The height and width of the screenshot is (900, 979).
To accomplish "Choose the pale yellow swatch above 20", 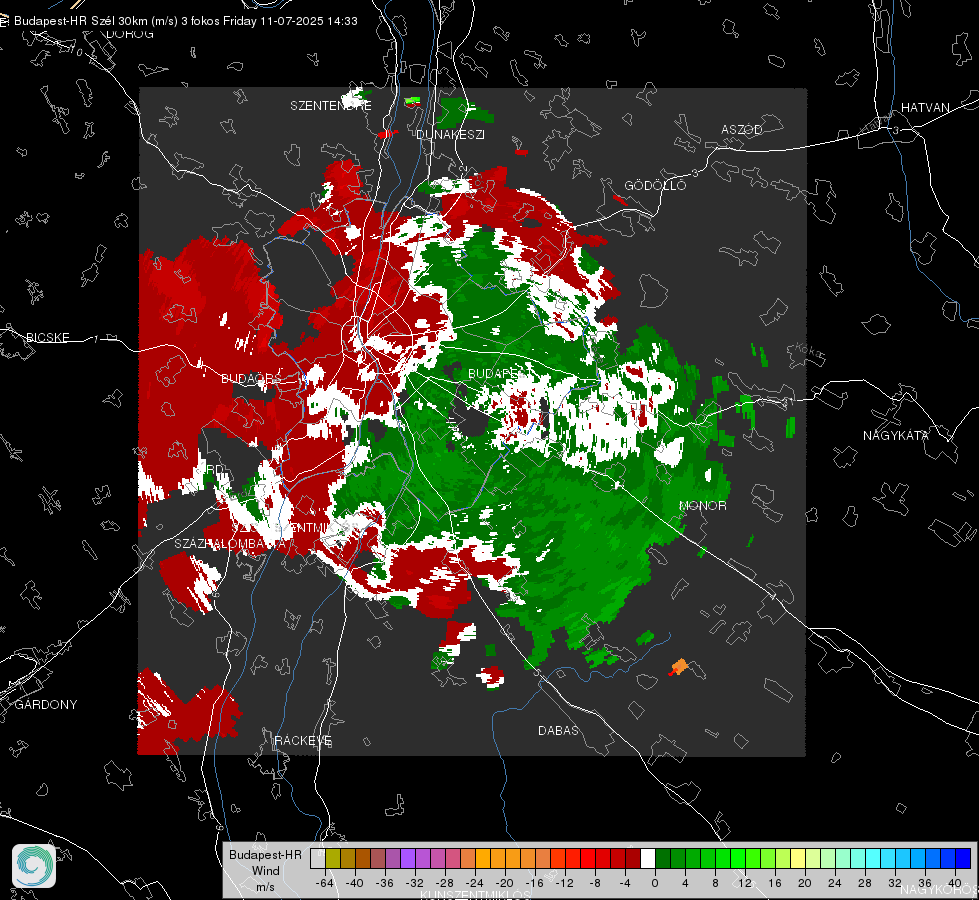I will pos(799,858).
